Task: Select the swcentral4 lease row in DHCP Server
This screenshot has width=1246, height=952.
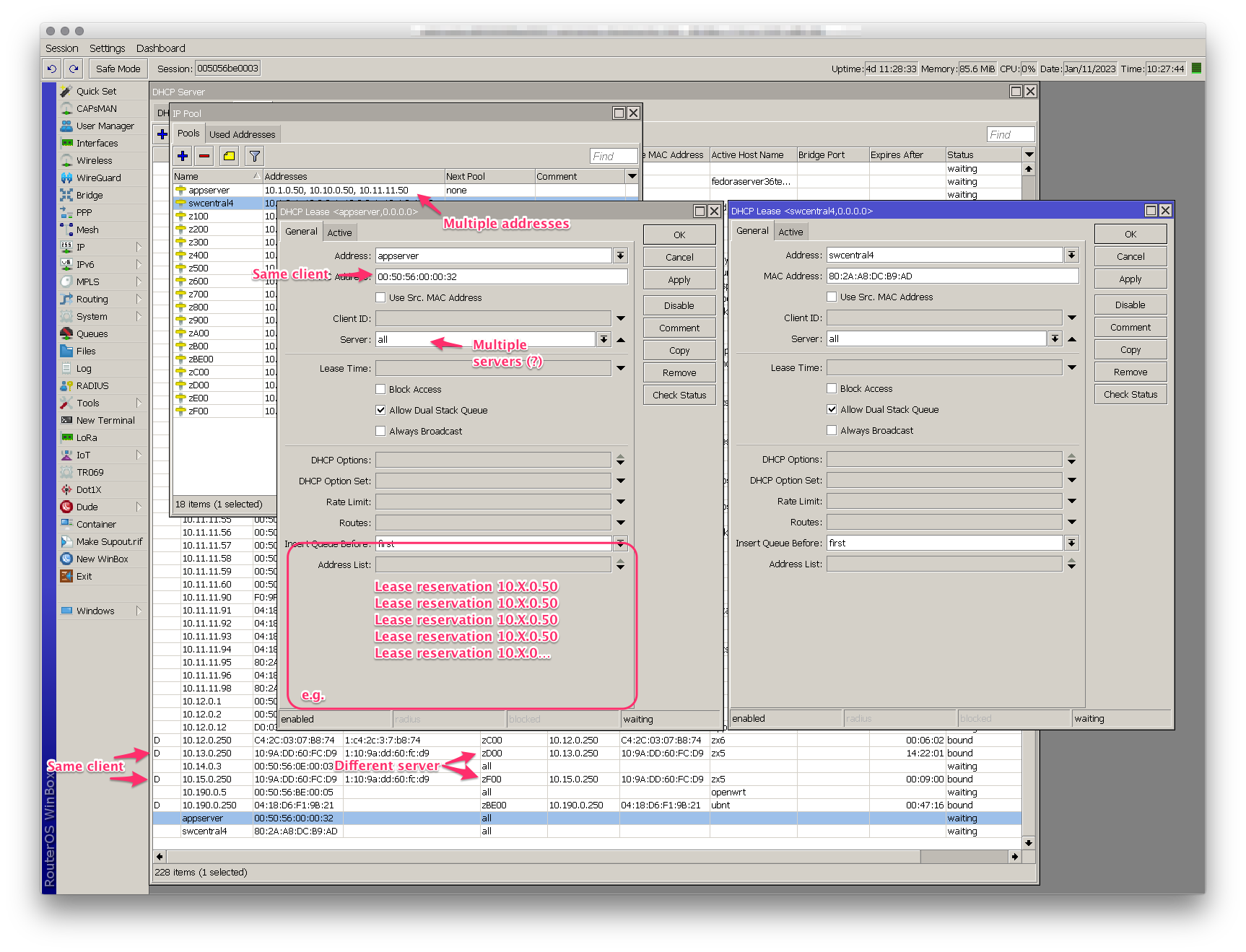Action: point(587,831)
